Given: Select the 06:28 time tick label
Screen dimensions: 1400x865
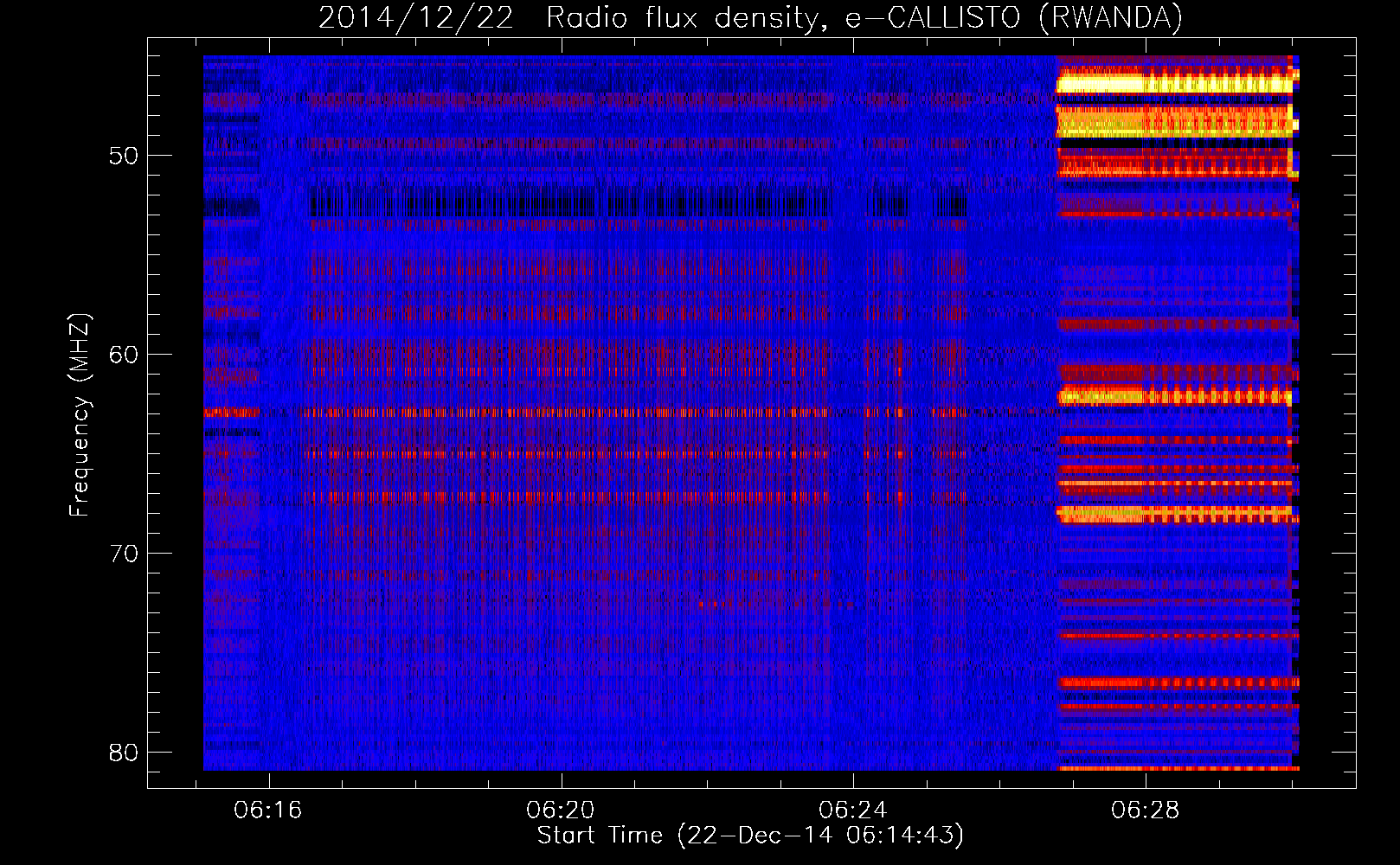Looking at the screenshot, I should click(x=1146, y=810).
